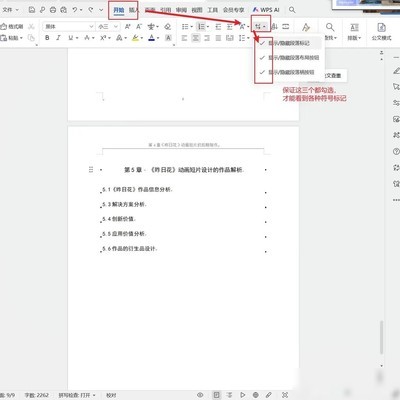
Task: Expand the 粘贴 paste options arrow
Action: pos(21,38)
